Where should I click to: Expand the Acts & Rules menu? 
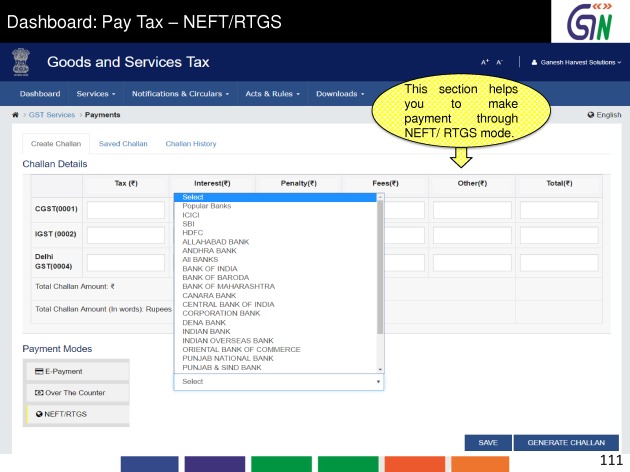(x=272, y=94)
